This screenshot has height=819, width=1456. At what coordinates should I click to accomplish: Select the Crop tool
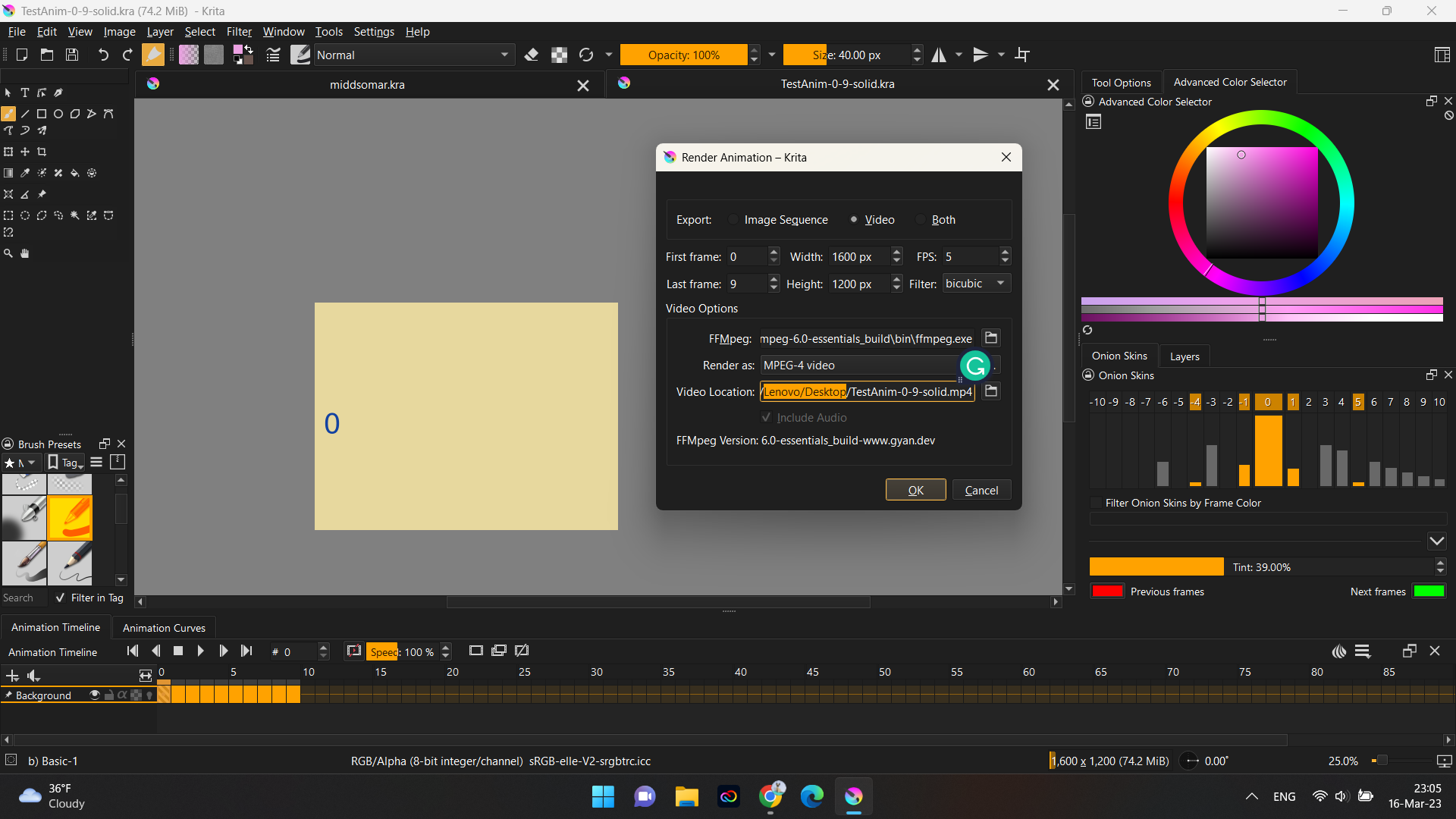pos(42,152)
